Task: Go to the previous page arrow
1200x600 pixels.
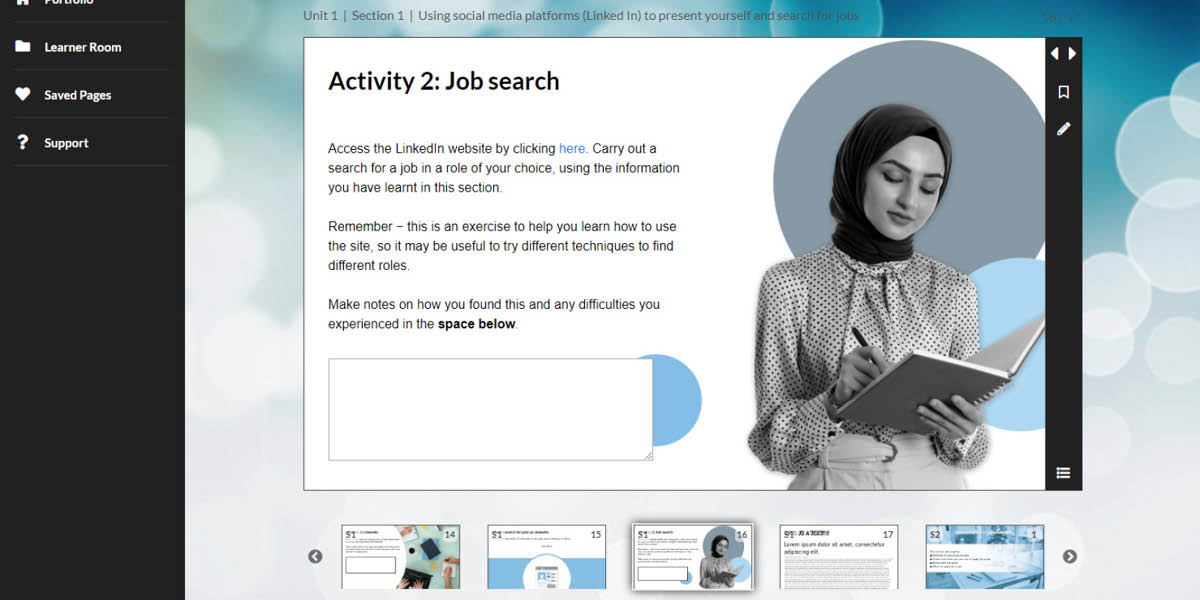Action: (x=1054, y=54)
